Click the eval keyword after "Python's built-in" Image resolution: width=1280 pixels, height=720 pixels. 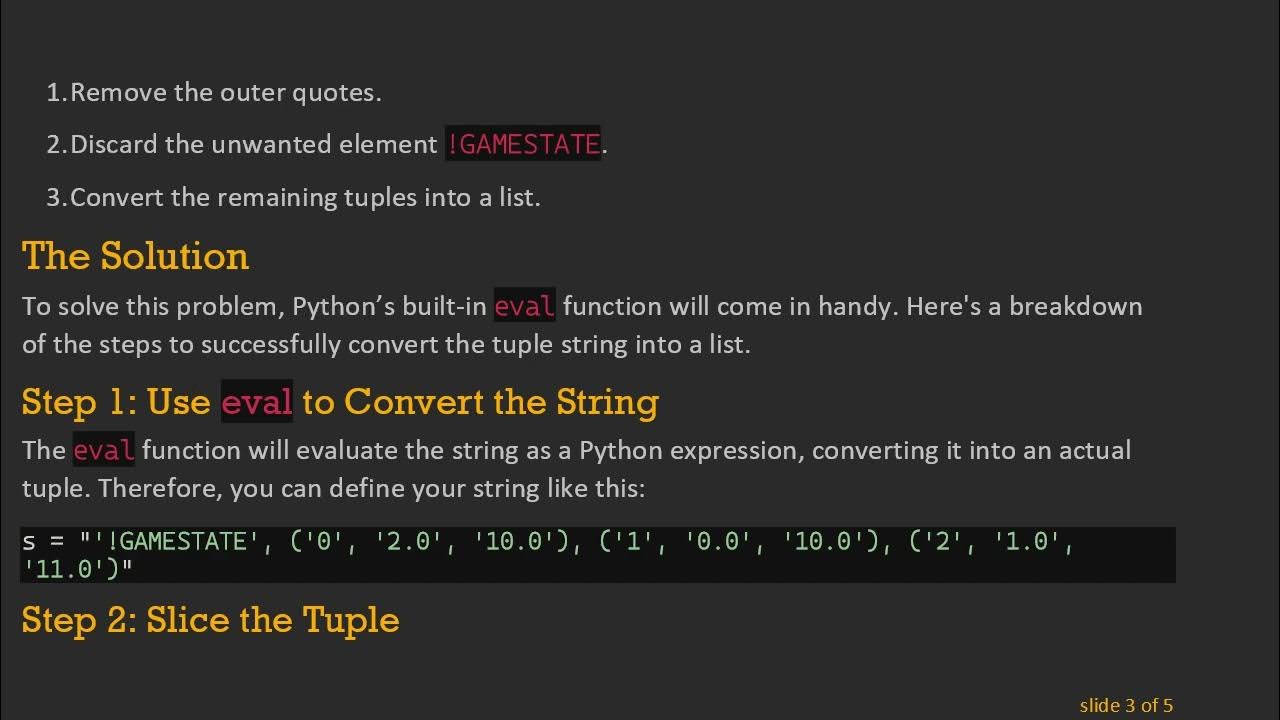(x=524, y=306)
